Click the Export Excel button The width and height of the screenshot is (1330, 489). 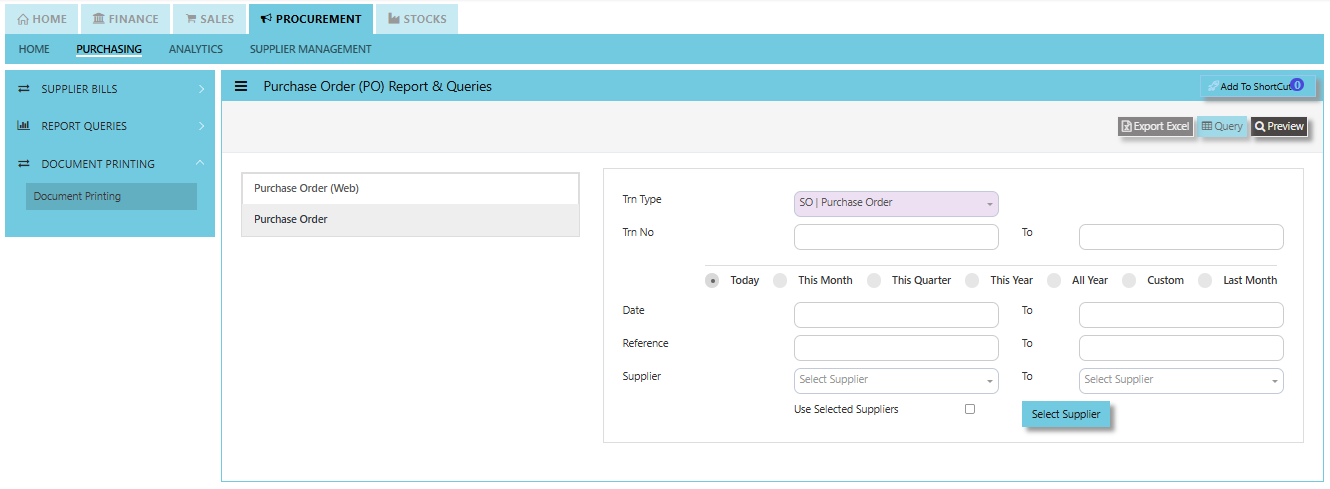(x=1155, y=127)
